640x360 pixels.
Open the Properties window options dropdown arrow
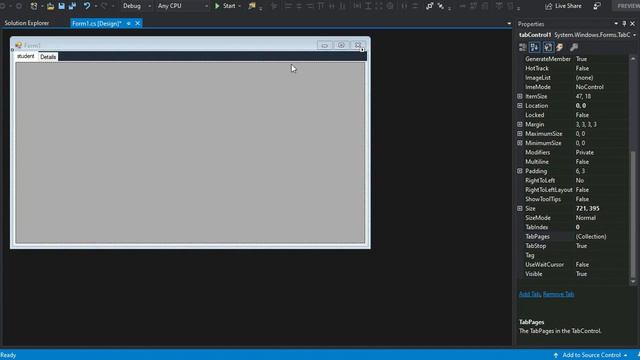[x=616, y=24]
